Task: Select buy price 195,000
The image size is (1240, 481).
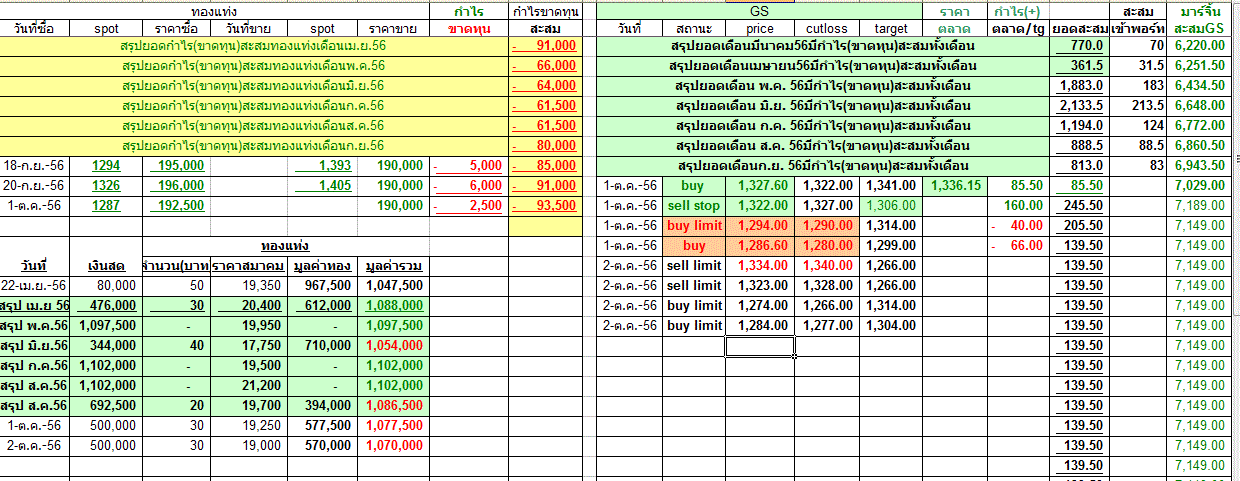Action: click(x=175, y=166)
